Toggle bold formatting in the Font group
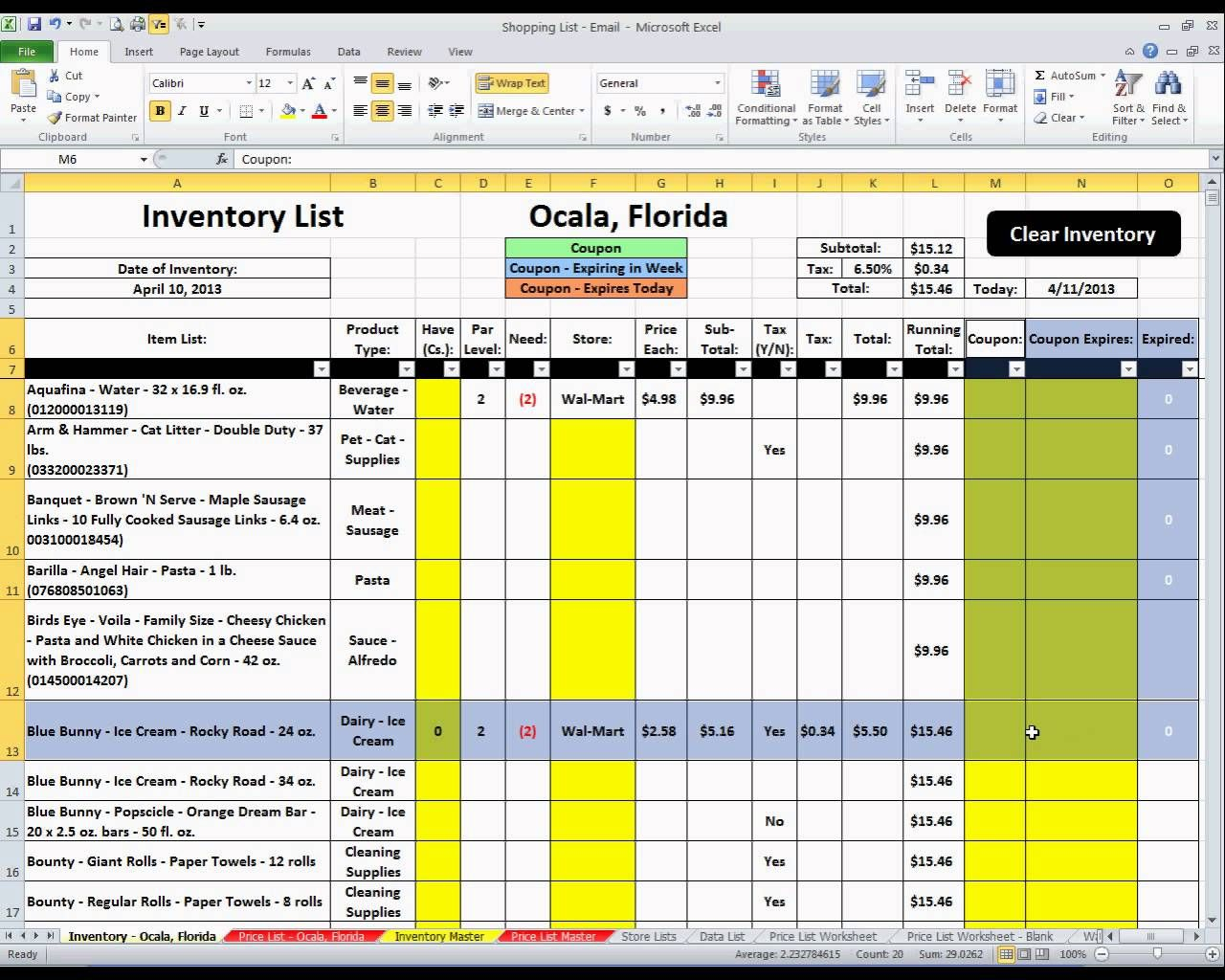This screenshot has height=980, width=1225. click(160, 111)
